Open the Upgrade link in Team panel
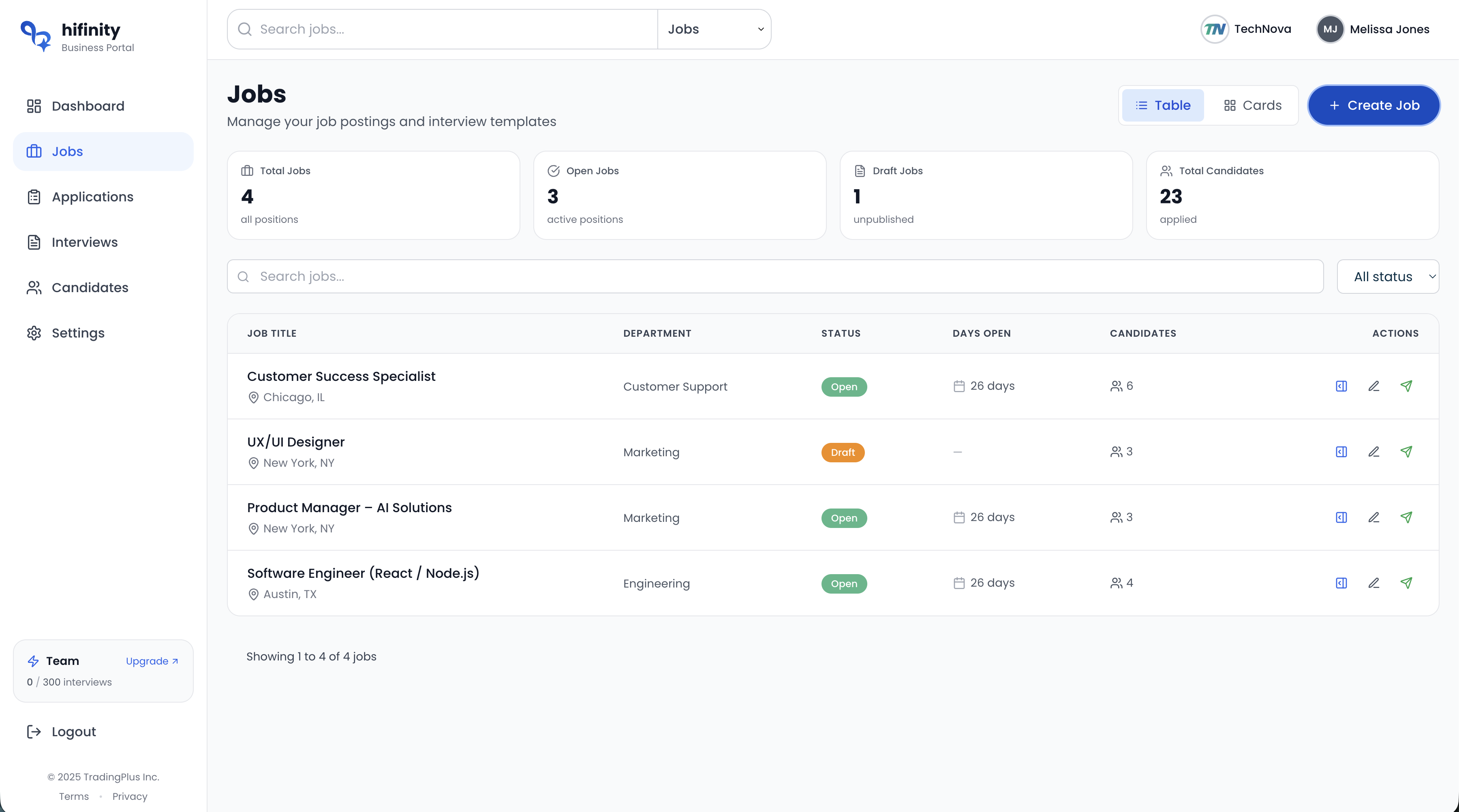 click(151, 661)
